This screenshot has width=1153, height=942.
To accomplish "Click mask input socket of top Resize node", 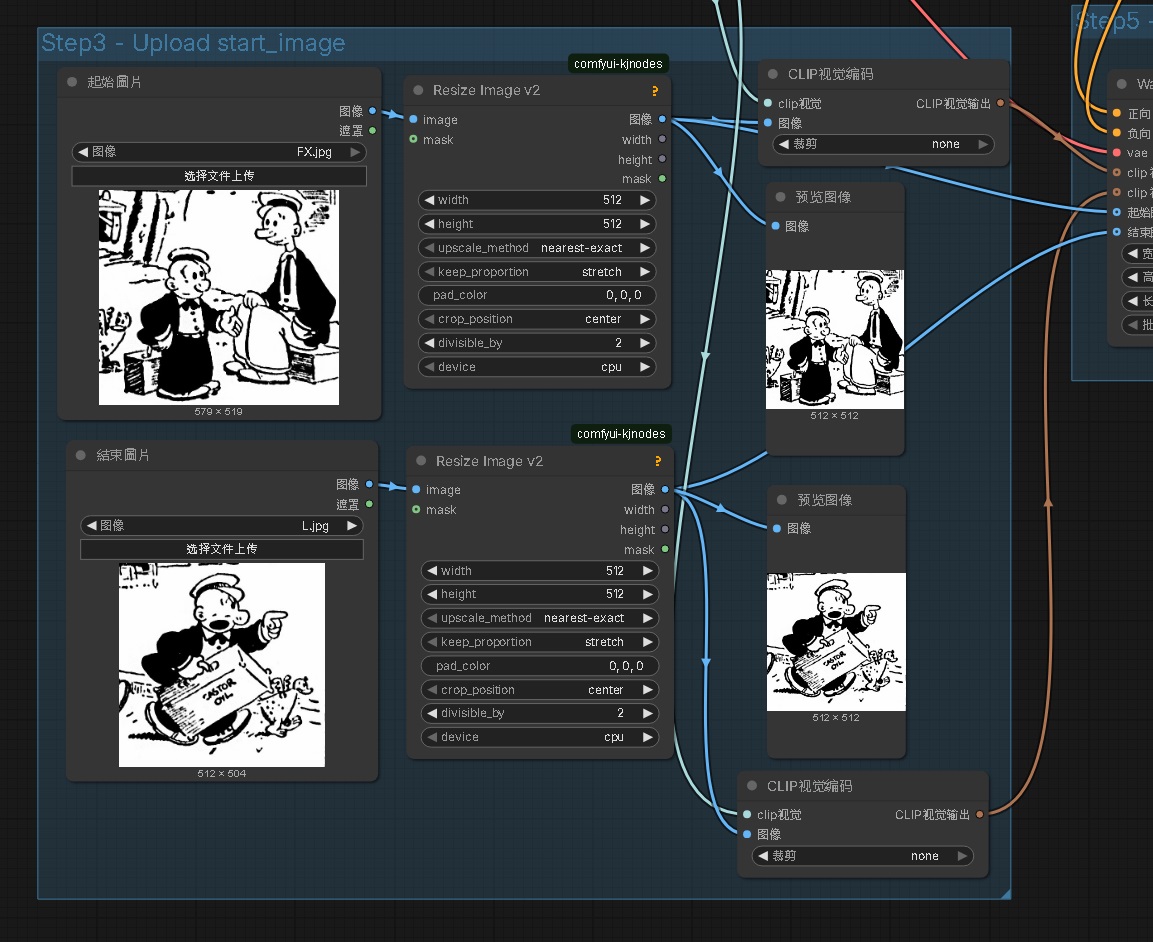I will (413, 139).
